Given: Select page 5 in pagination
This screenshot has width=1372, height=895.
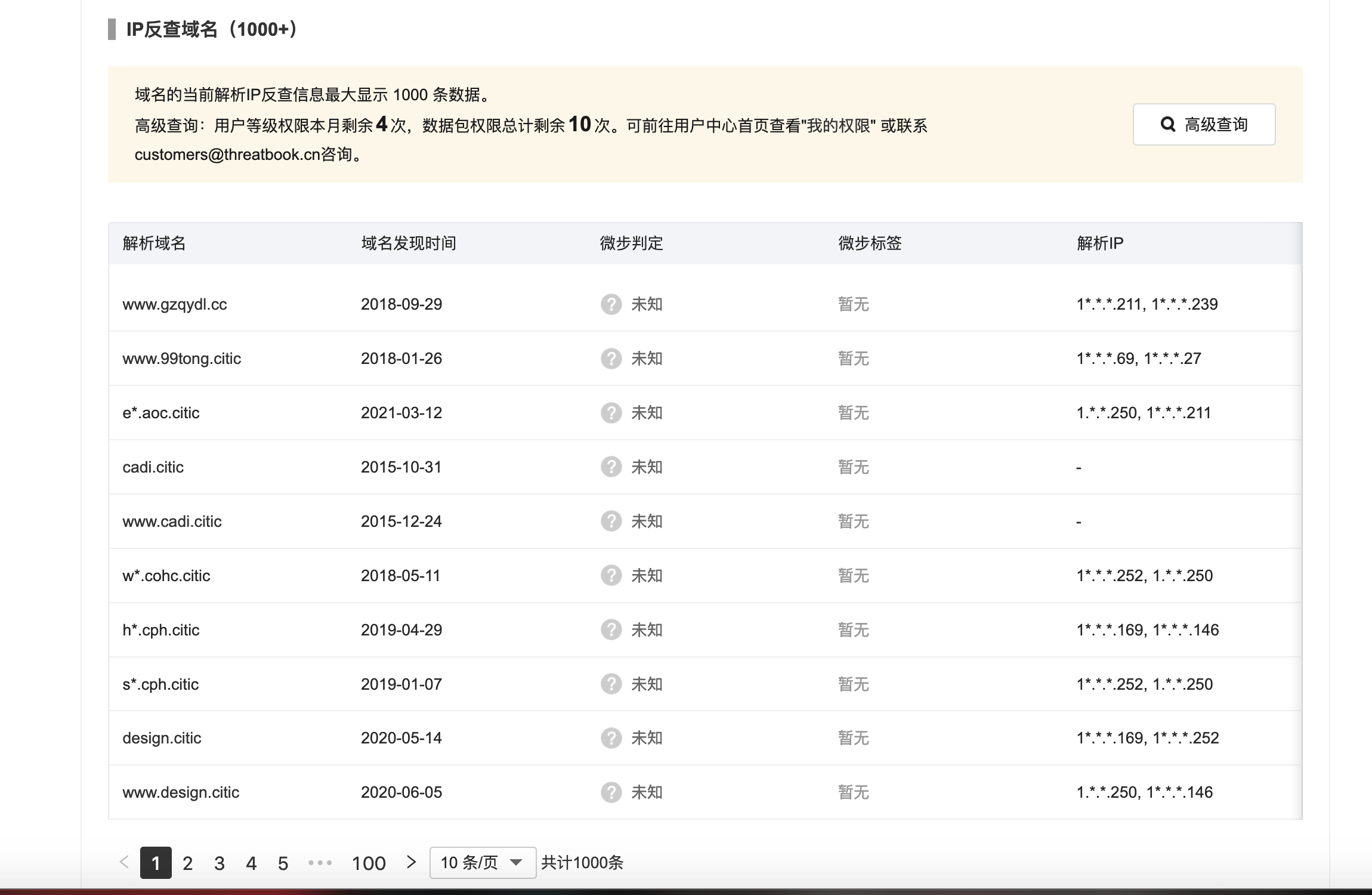Looking at the screenshot, I should coord(283,863).
